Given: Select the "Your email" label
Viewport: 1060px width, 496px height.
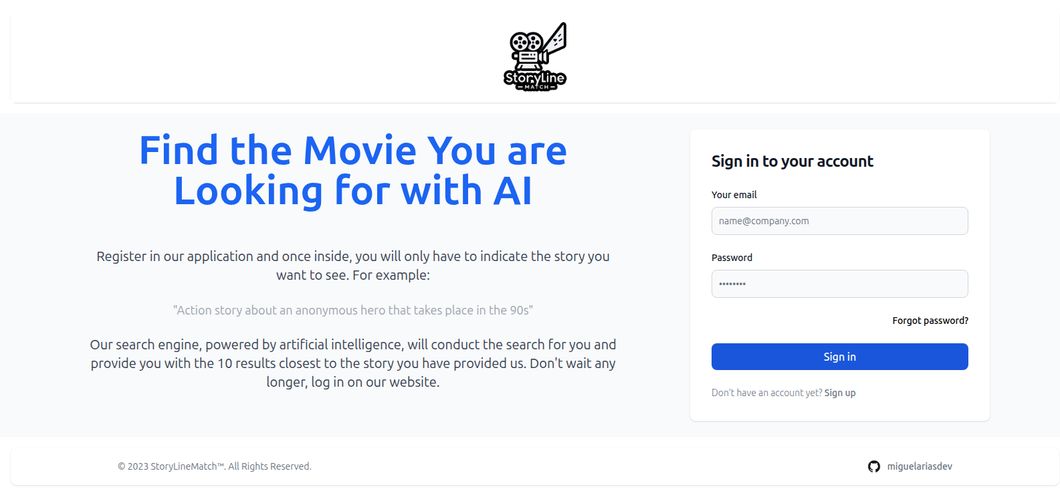Looking at the screenshot, I should click(734, 195).
